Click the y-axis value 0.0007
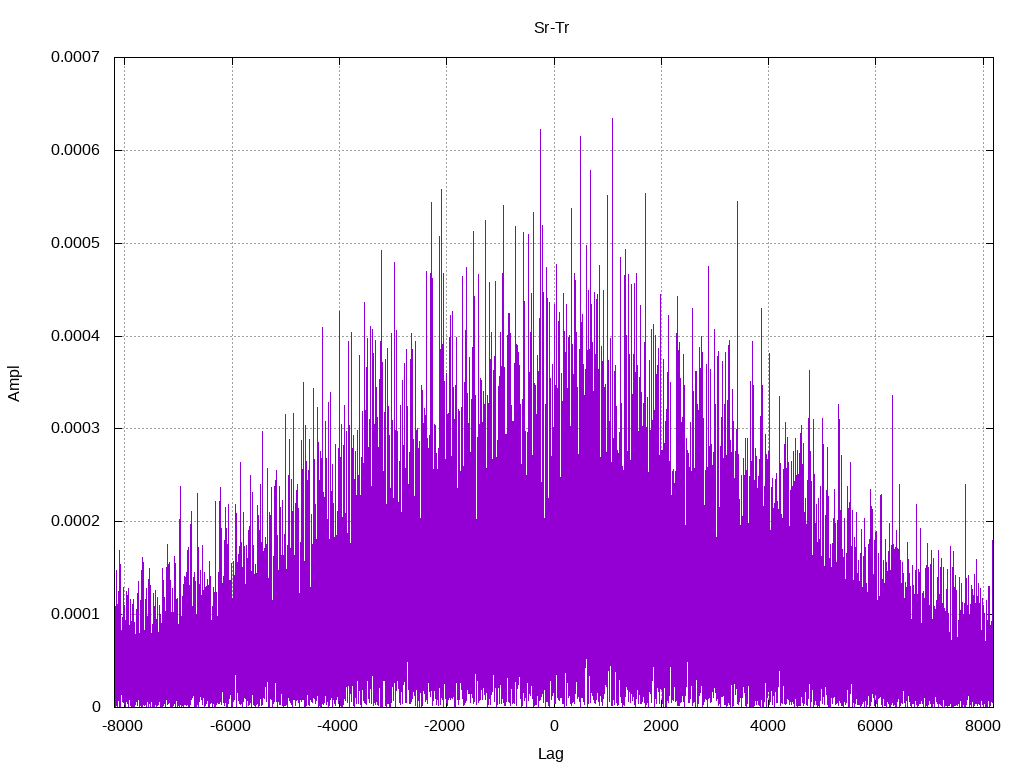This screenshot has width=1024, height=768. pyautogui.click(x=76, y=57)
